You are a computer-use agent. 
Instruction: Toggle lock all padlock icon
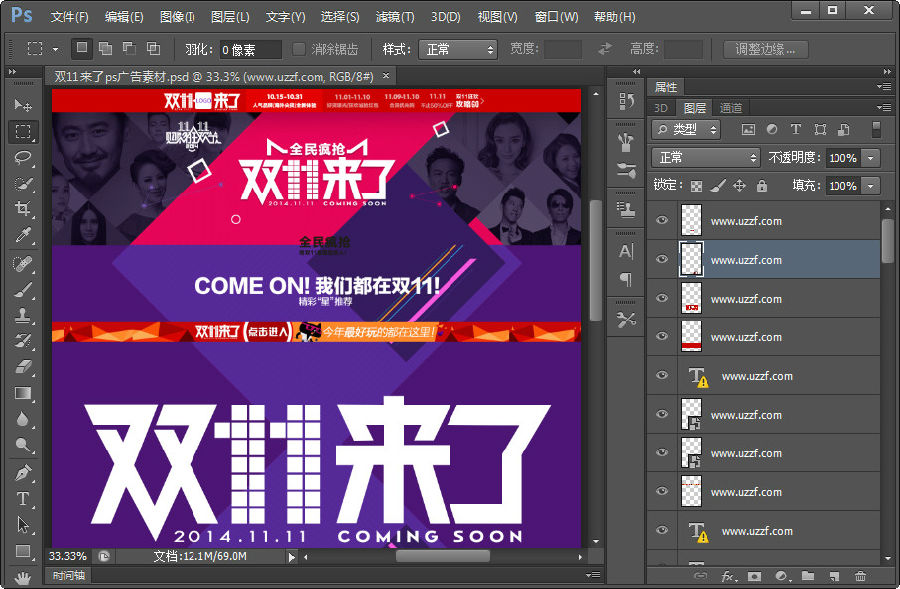(x=762, y=185)
